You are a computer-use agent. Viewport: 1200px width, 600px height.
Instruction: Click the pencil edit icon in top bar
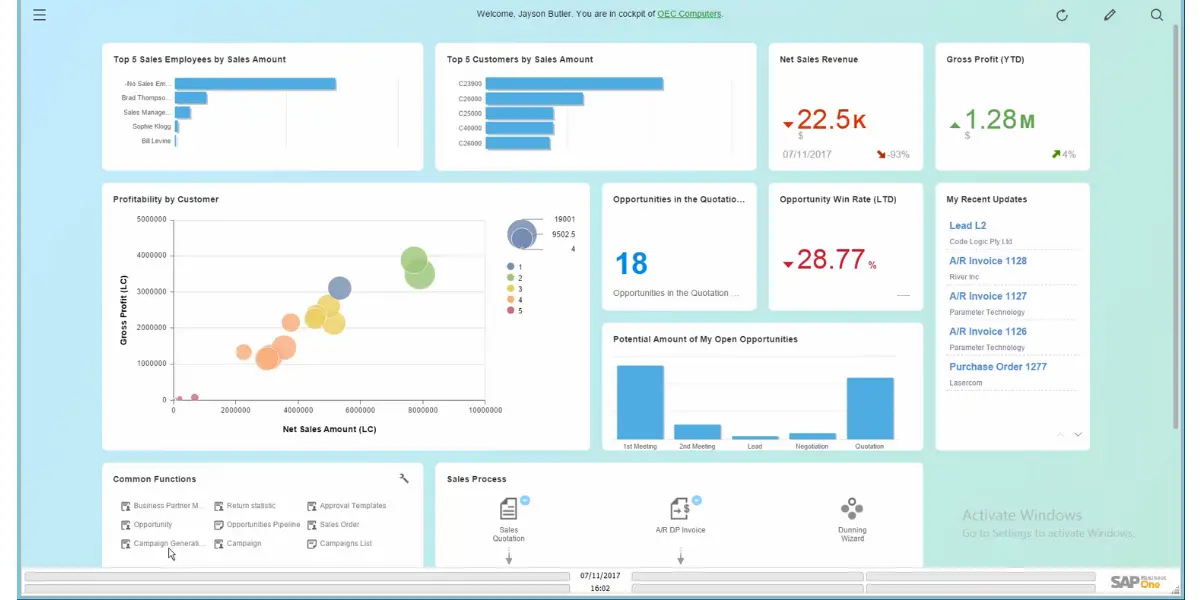pyautogui.click(x=1109, y=15)
